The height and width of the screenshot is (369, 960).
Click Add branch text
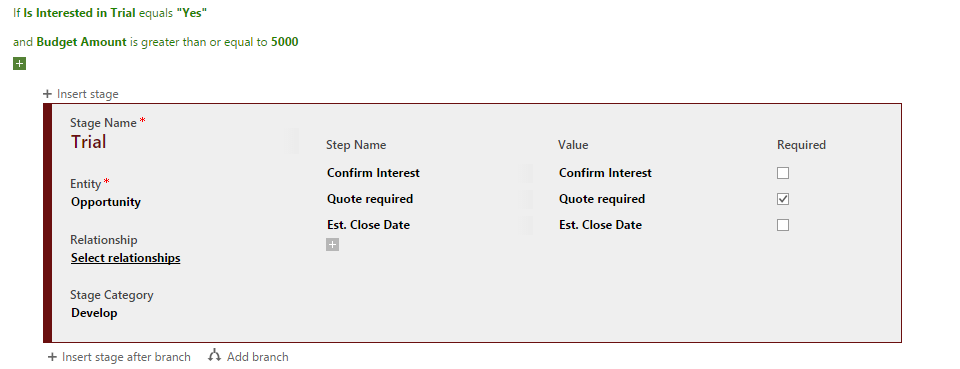tap(258, 357)
